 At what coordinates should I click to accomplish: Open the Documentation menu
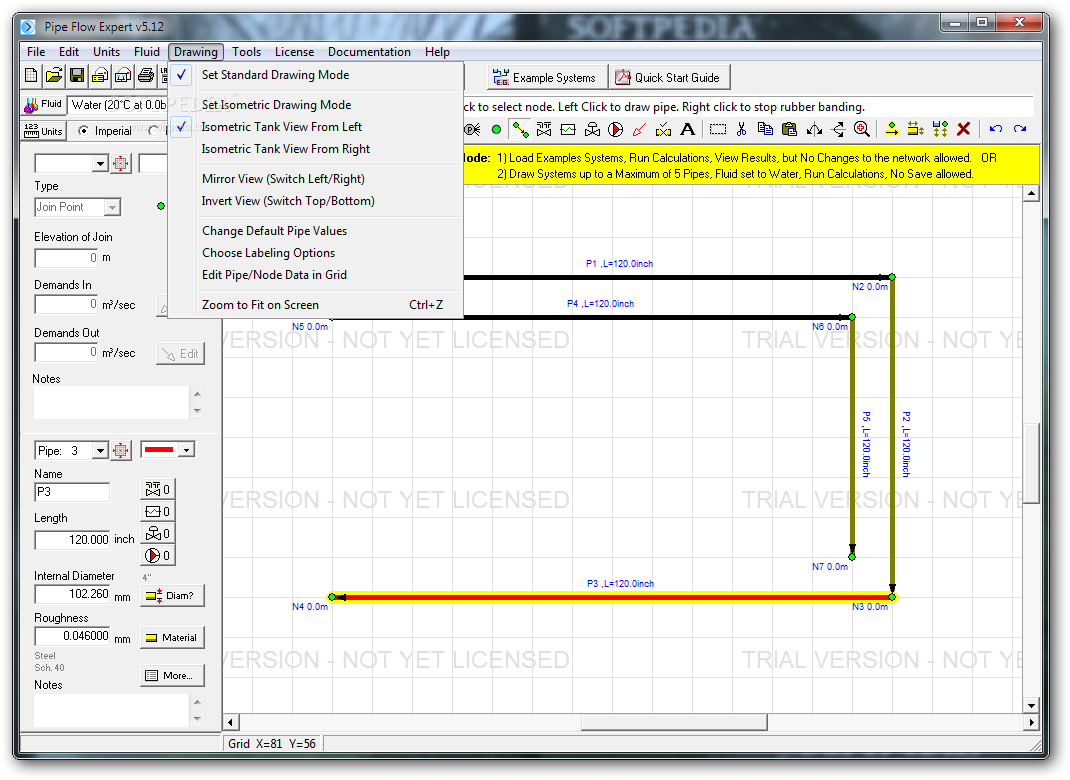pos(369,52)
